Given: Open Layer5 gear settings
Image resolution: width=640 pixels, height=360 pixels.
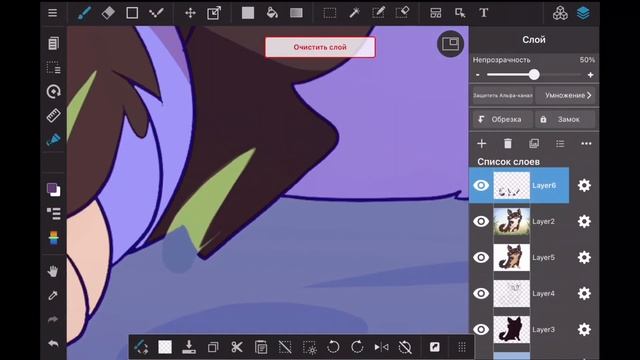Looking at the screenshot, I should tap(584, 257).
